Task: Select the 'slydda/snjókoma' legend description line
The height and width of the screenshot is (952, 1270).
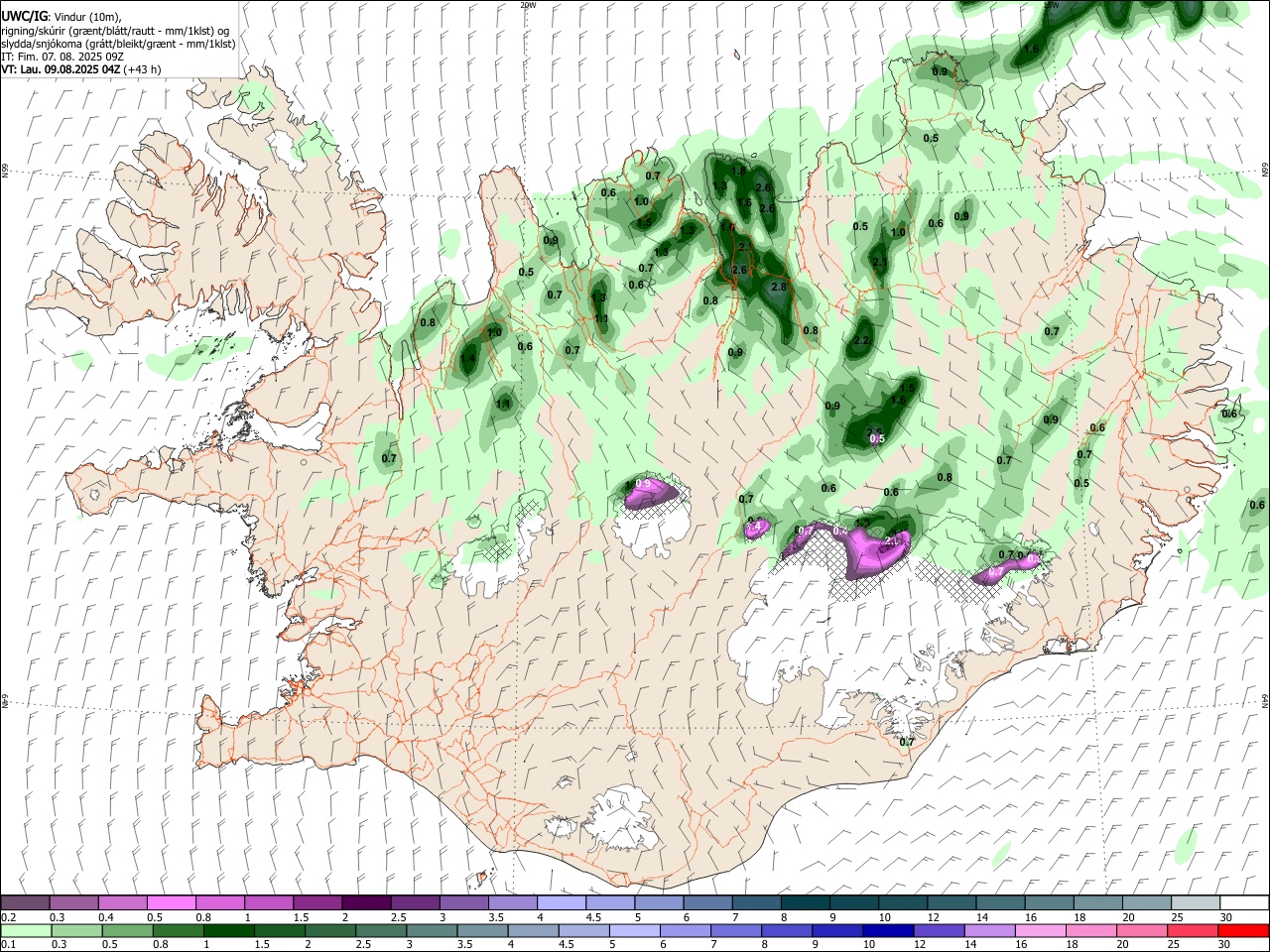Action: tap(118, 44)
